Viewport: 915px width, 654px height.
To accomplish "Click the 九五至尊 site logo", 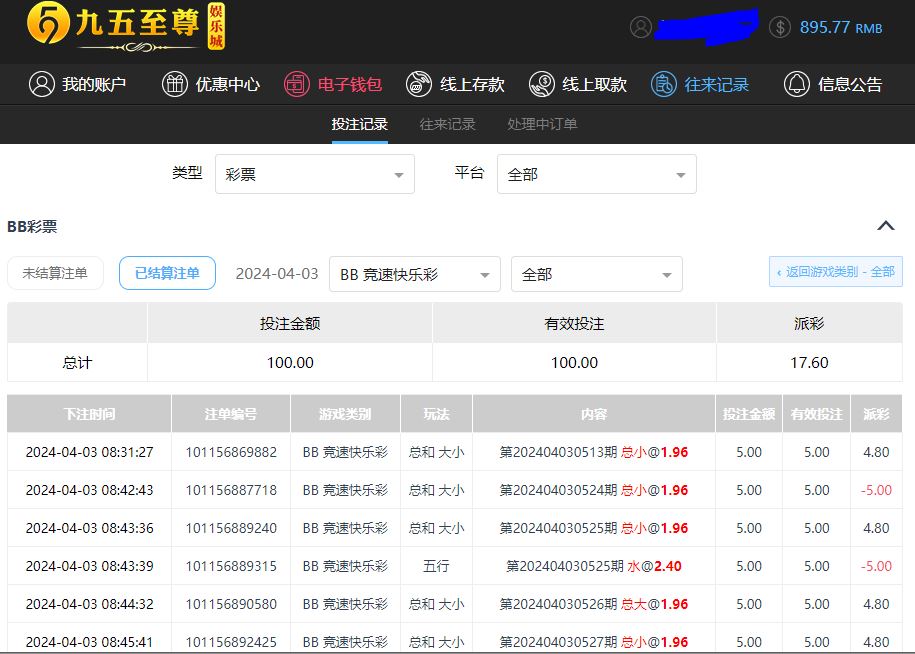I will click(x=125, y=26).
